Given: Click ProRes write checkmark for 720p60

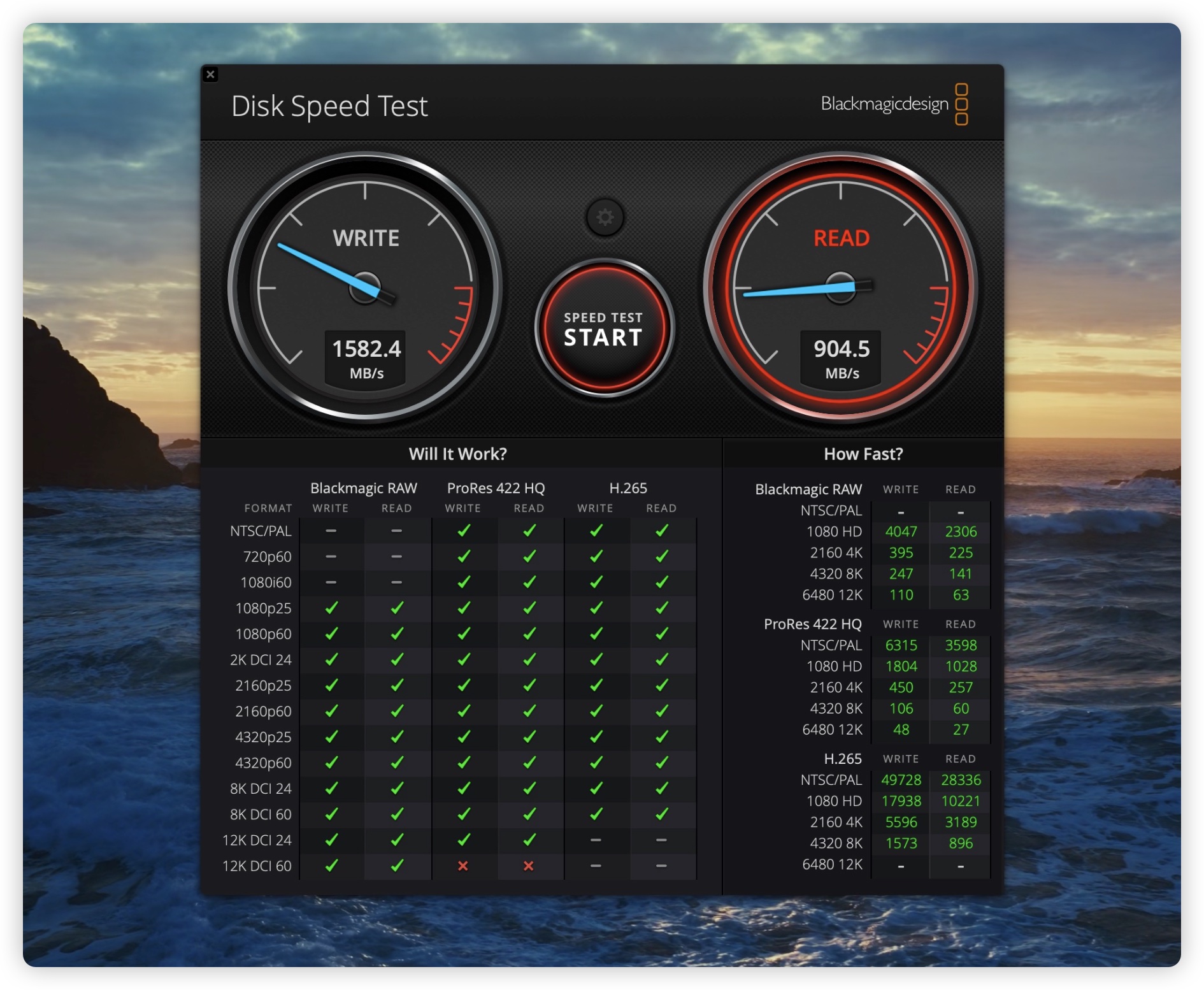Looking at the screenshot, I should (464, 556).
